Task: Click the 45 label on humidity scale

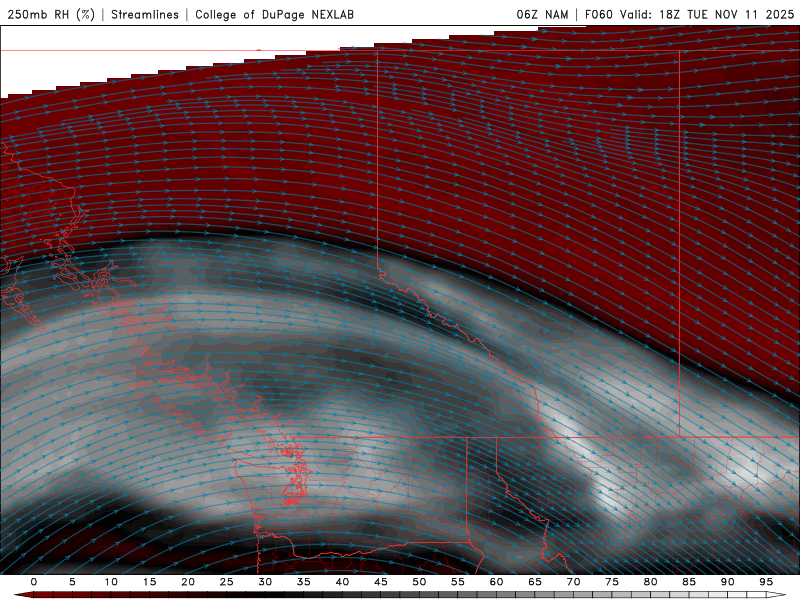Action: tap(381, 582)
